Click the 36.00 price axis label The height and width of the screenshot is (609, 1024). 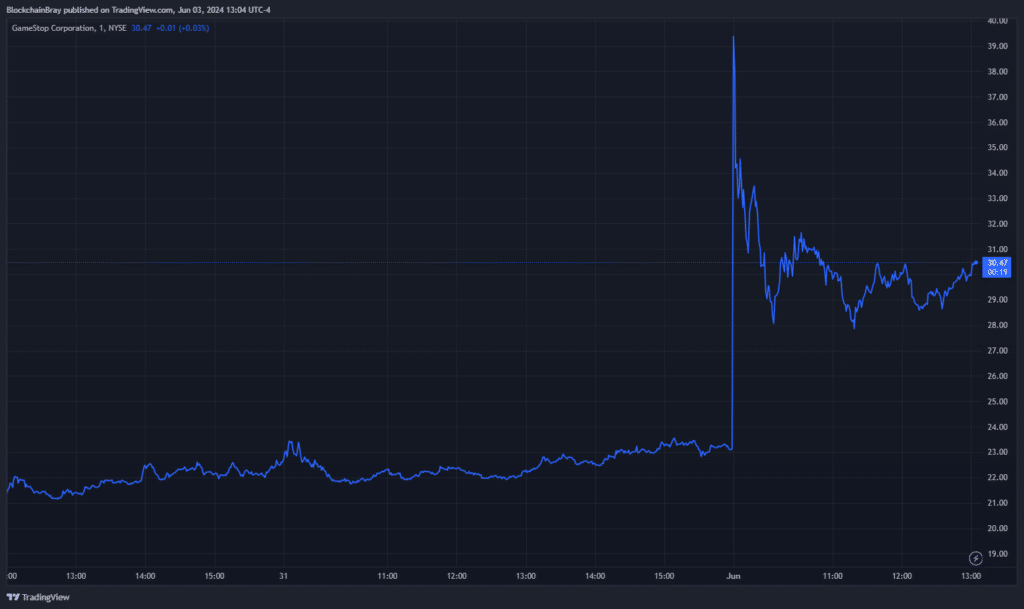tap(997, 123)
